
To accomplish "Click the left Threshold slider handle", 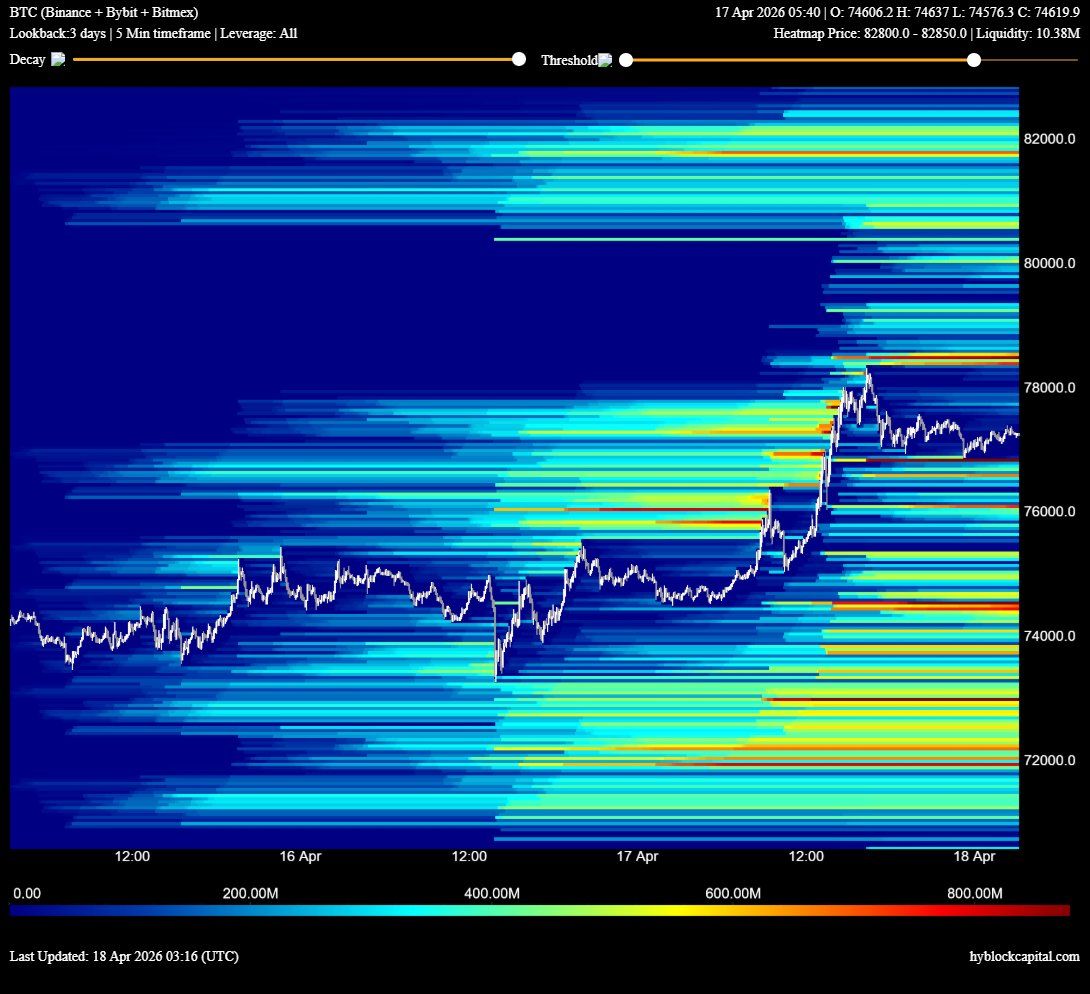I will 626,60.
